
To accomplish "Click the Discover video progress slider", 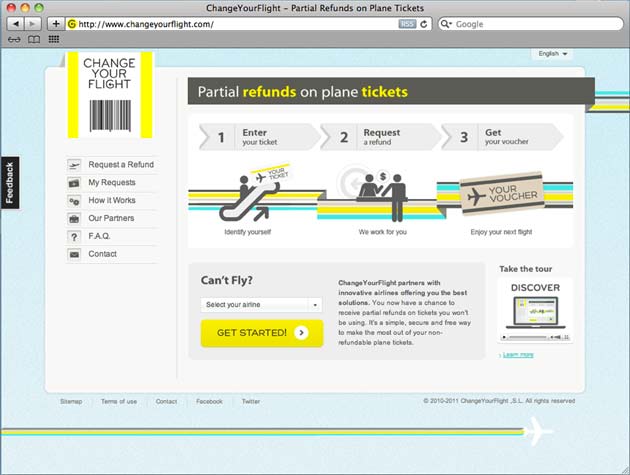I will pyautogui.click(x=528, y=337).
